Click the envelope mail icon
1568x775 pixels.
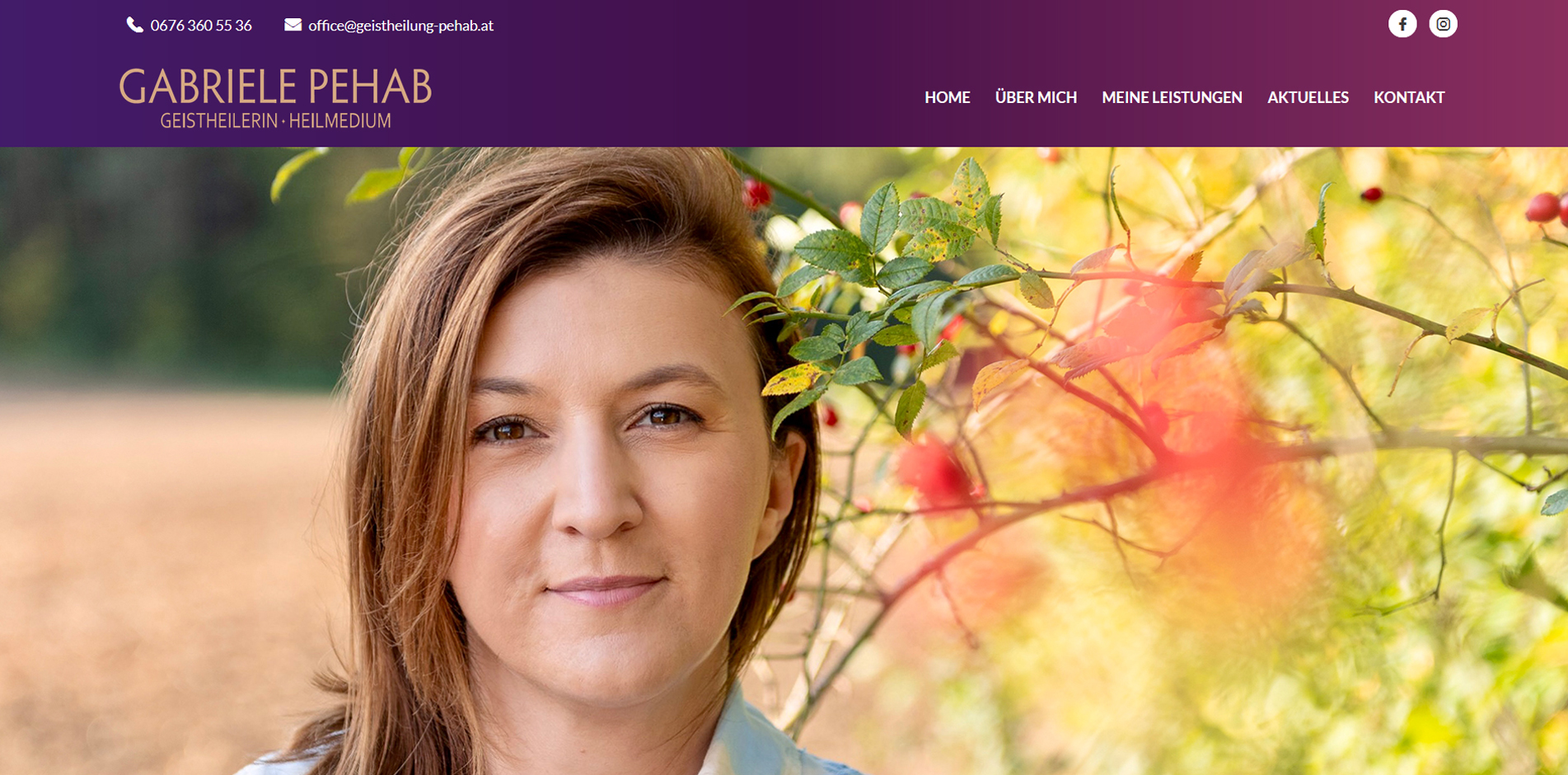click(x=293, y=25)
